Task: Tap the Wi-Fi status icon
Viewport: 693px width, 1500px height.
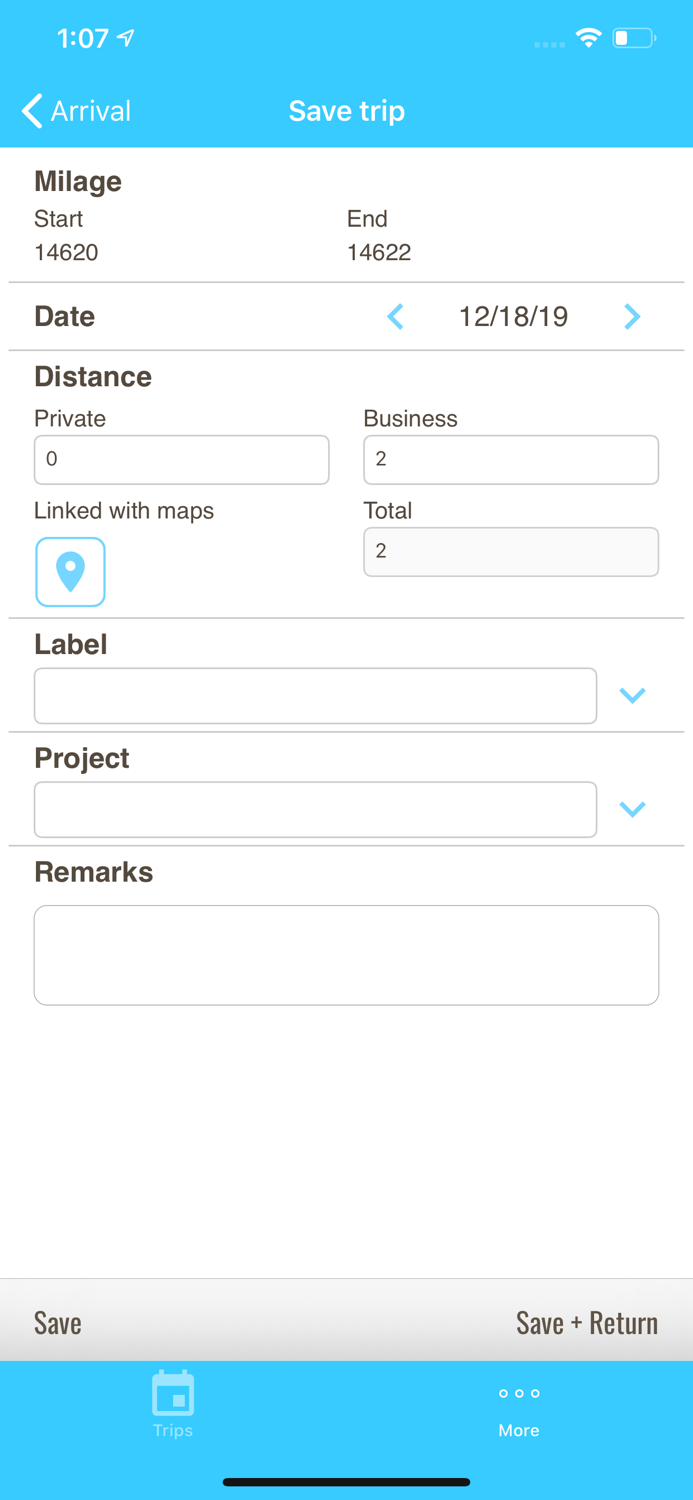Action: 588,39
